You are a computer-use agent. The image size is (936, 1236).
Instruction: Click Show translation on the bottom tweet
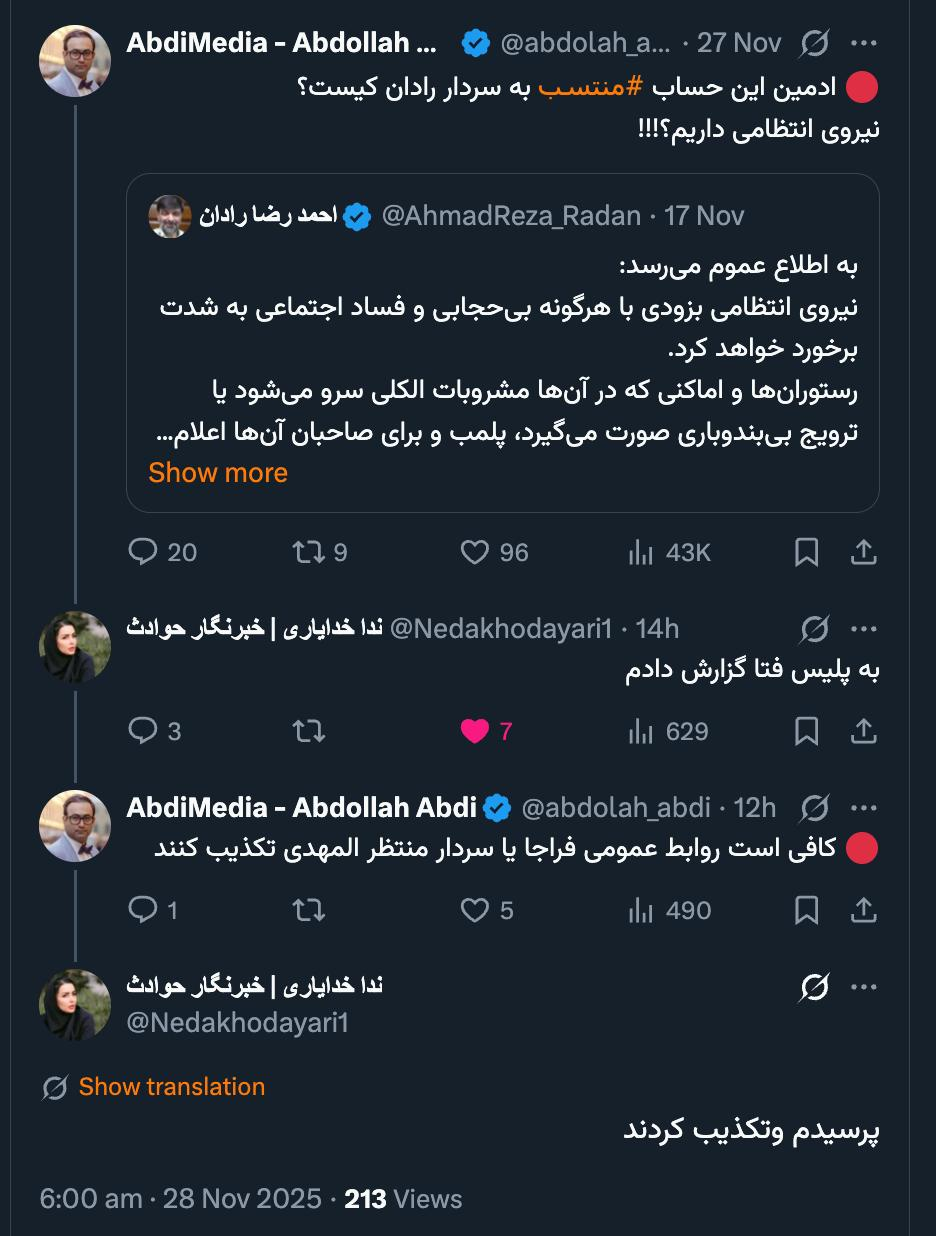pos(172,1087)
